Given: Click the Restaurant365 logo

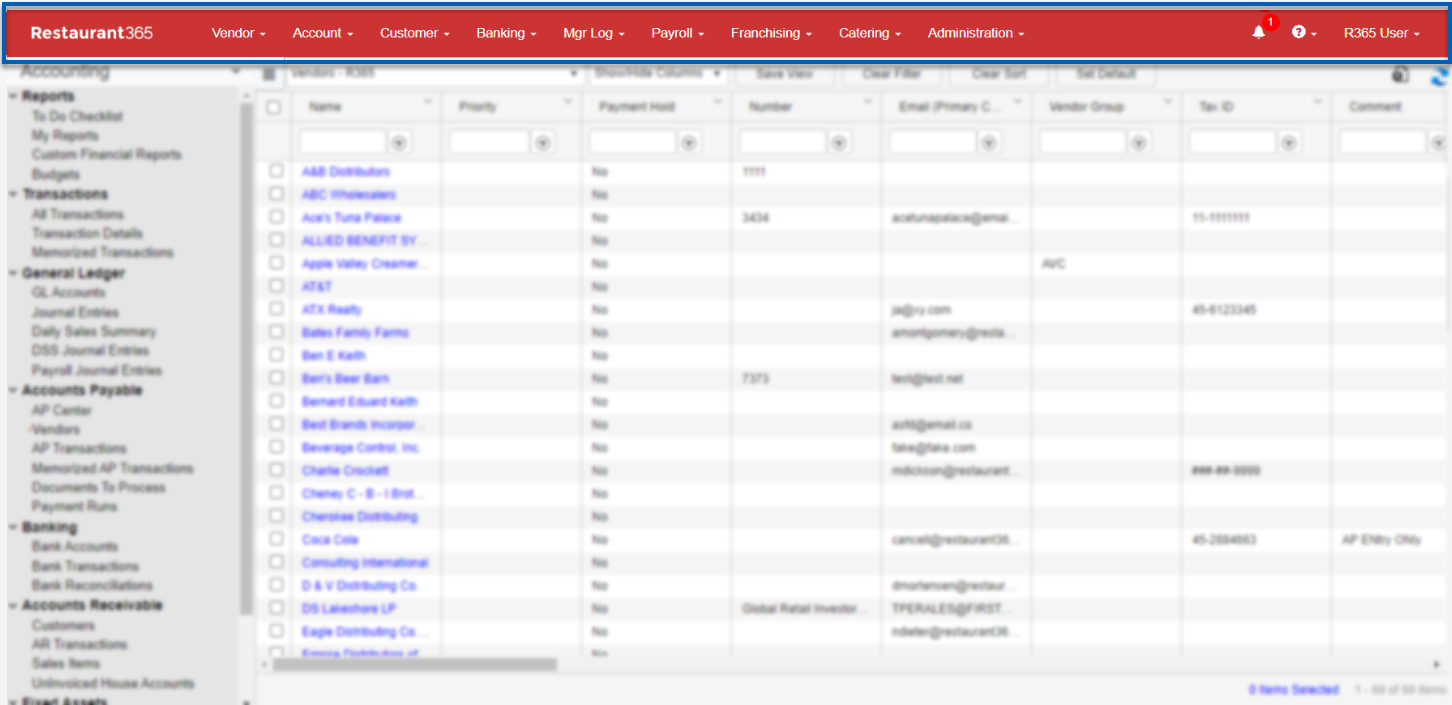Looking at the screenshot, I should click(x=92, y=33).
